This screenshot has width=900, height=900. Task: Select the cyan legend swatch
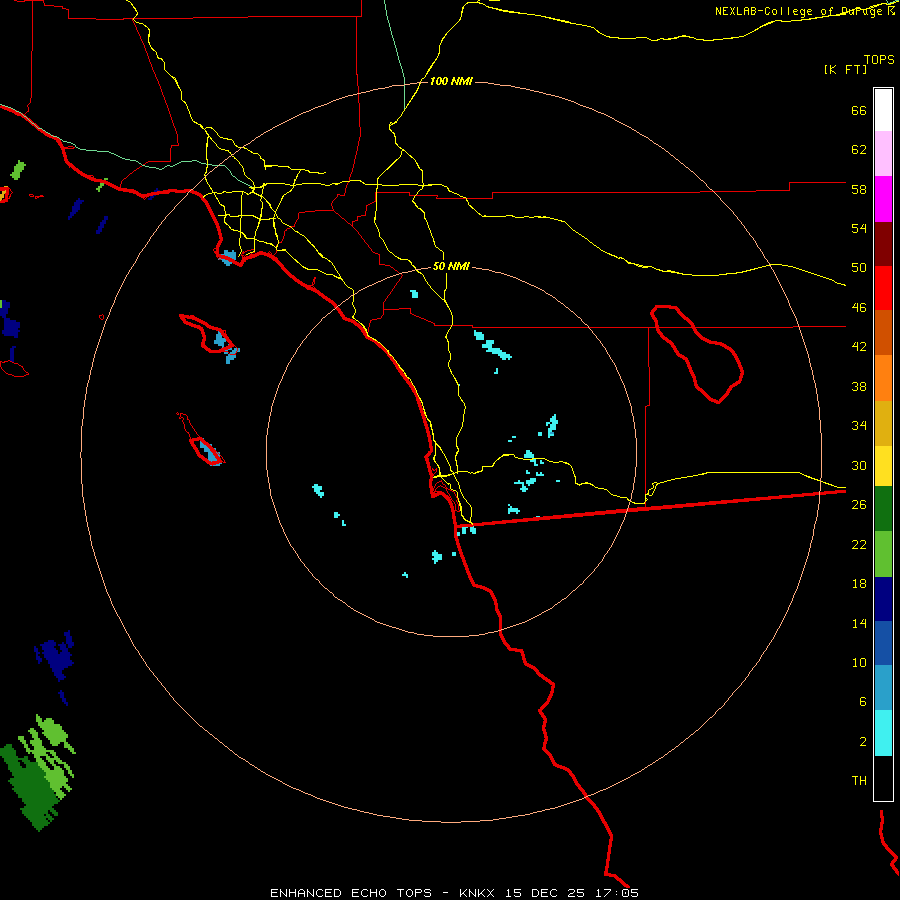click(883, 733)
